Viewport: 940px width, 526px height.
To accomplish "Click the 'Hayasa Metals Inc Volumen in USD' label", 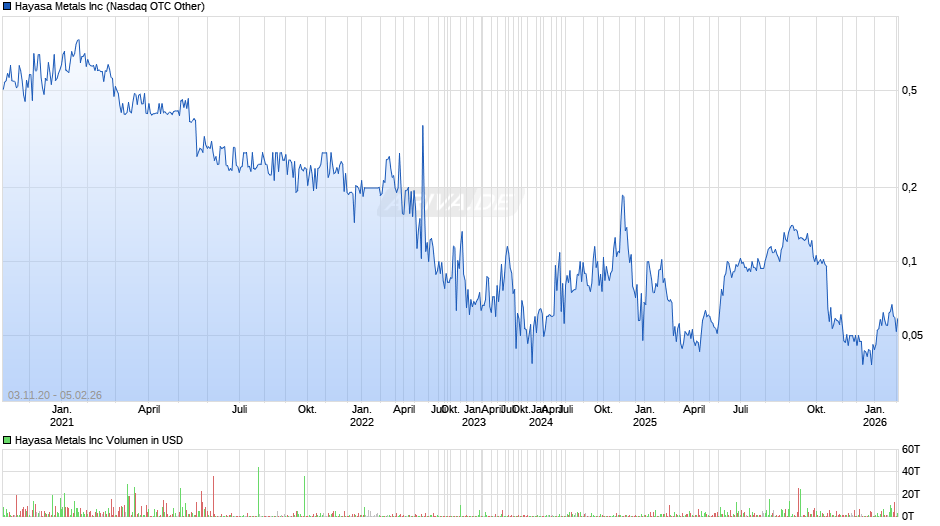I will tap(99, 440).
